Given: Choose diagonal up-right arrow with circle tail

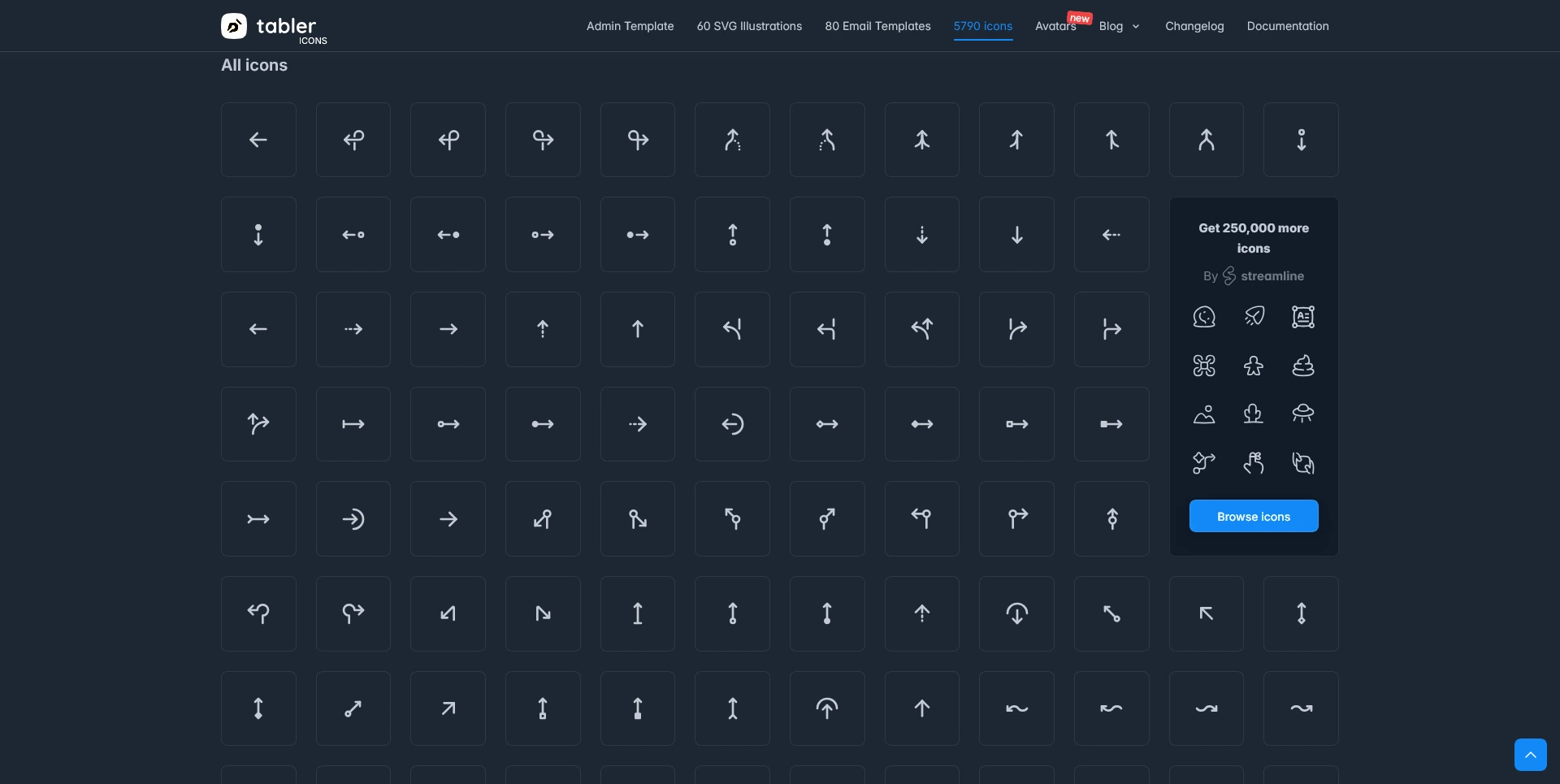Looking at the screenshot, I should point(353,708).
